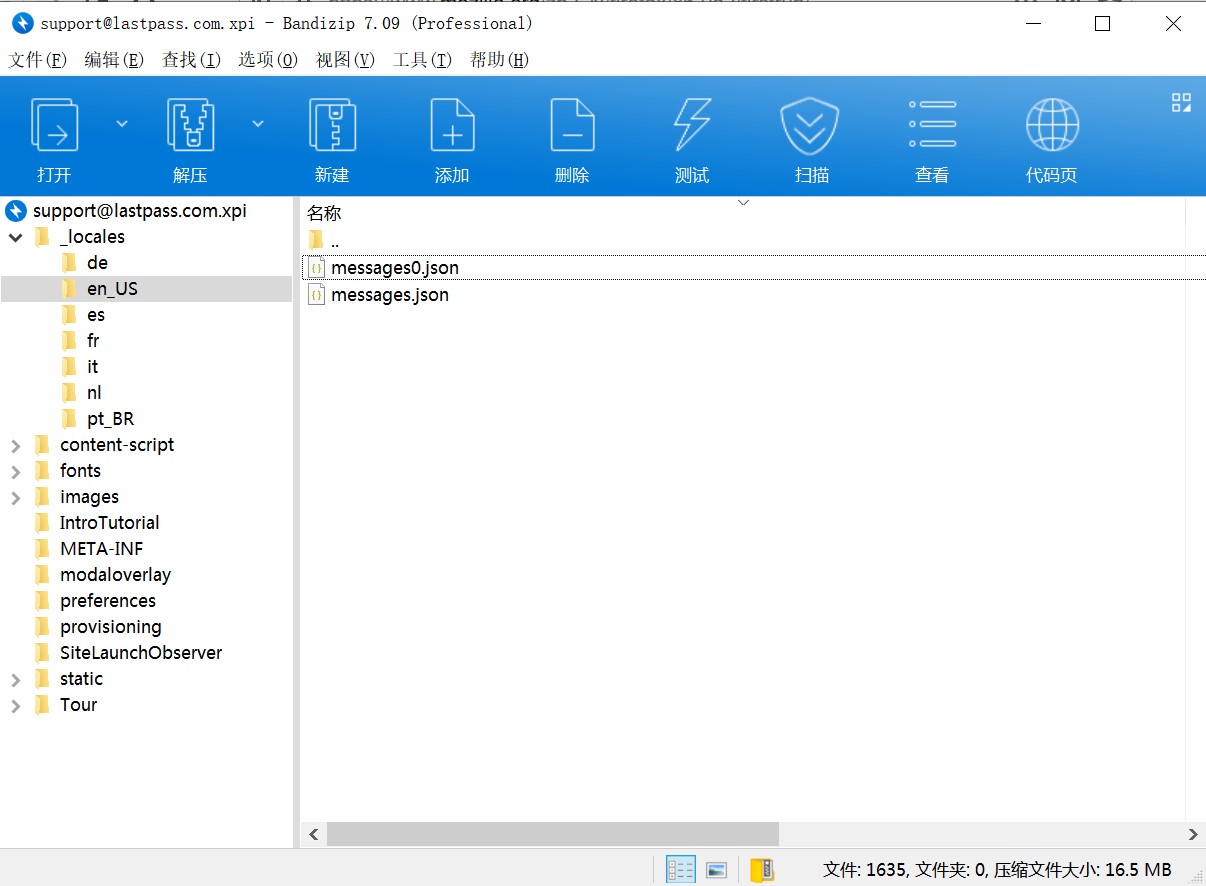The height and width of the screenshot is (886, 1206).
Task: Open the 选项(O) menu
Action: [x=268, y=60]
